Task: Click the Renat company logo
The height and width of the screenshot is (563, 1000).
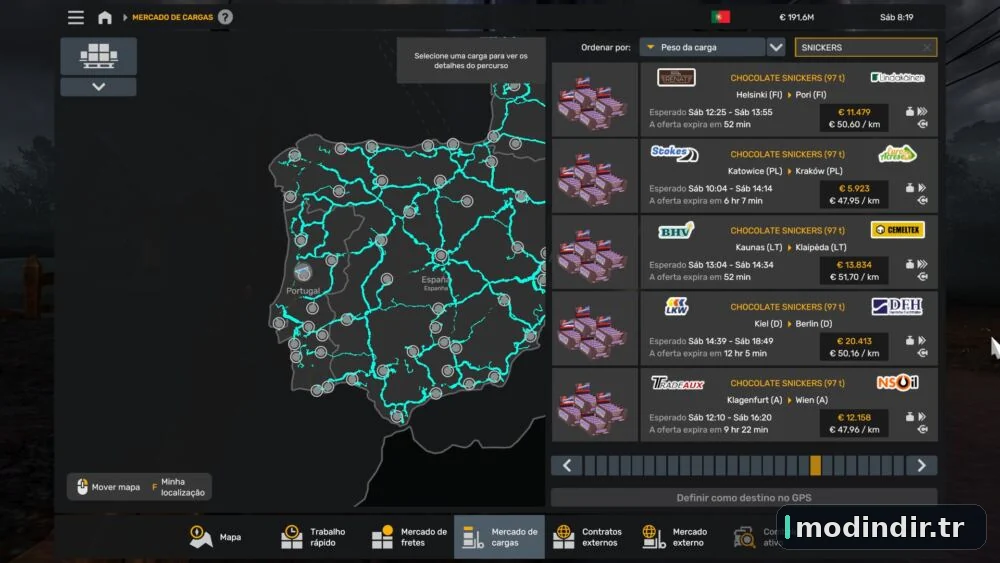Action: 676,77
